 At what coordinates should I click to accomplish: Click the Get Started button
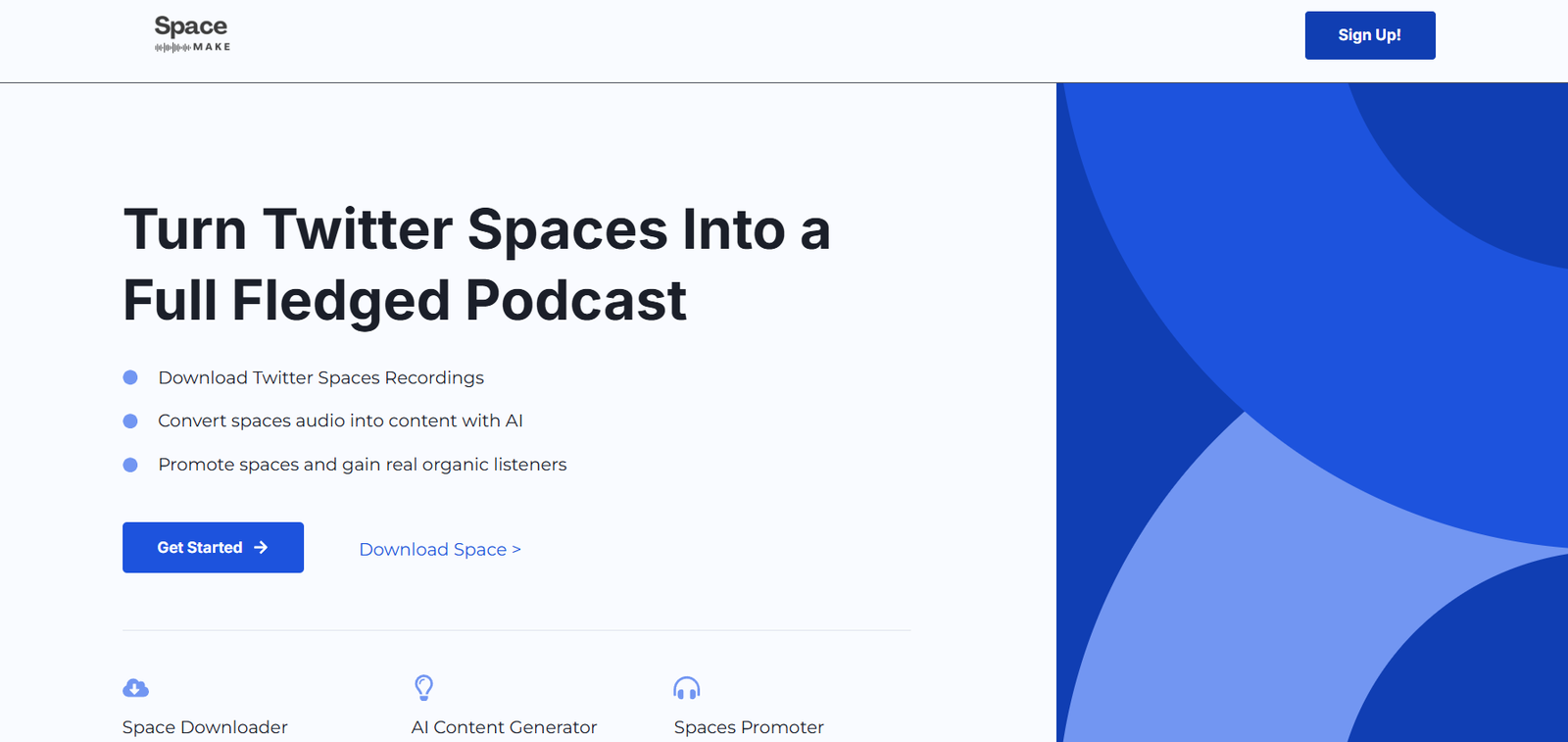tap(213, 548)
